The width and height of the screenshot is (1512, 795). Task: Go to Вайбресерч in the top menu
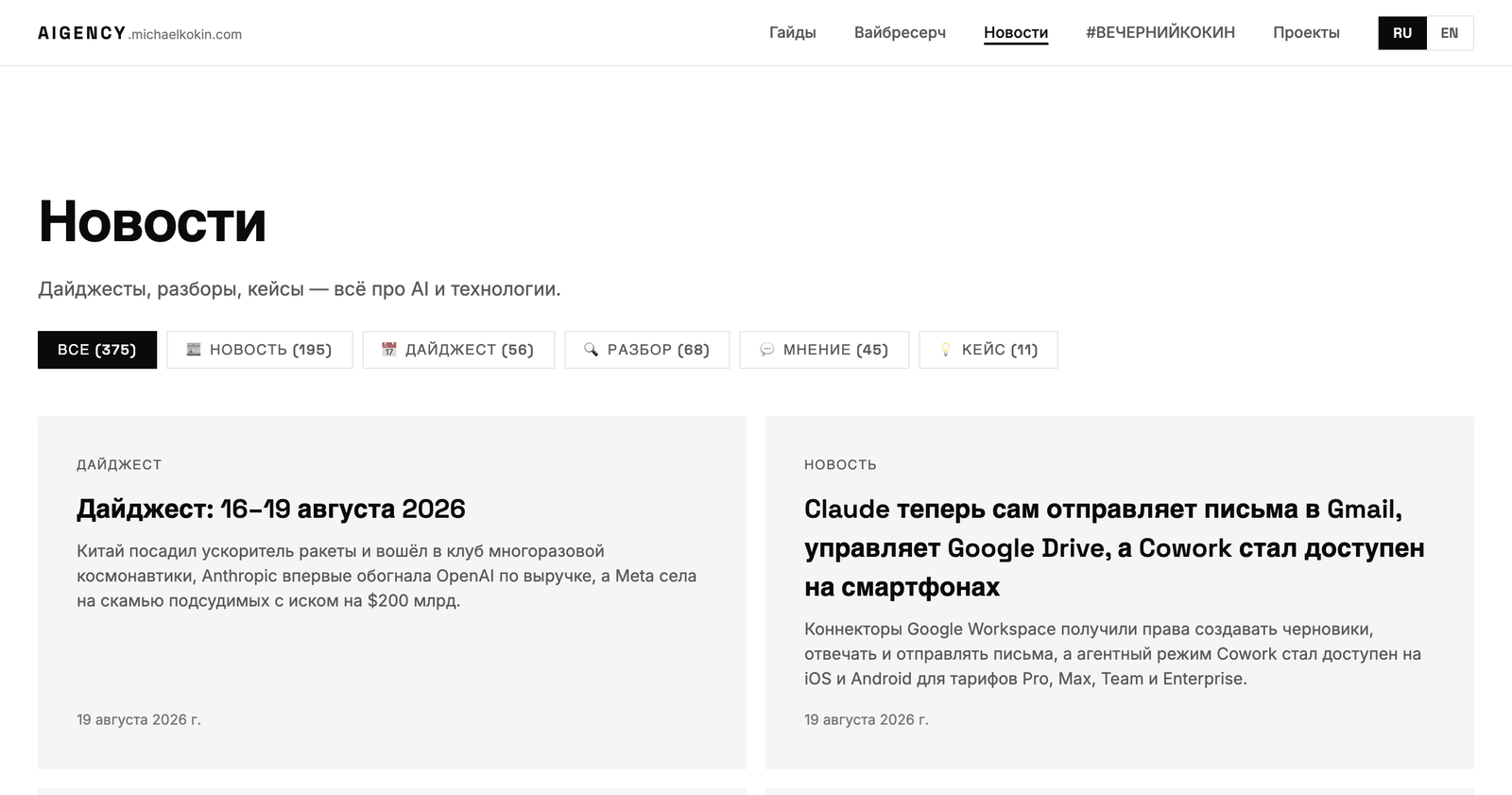tap(900, 32)
